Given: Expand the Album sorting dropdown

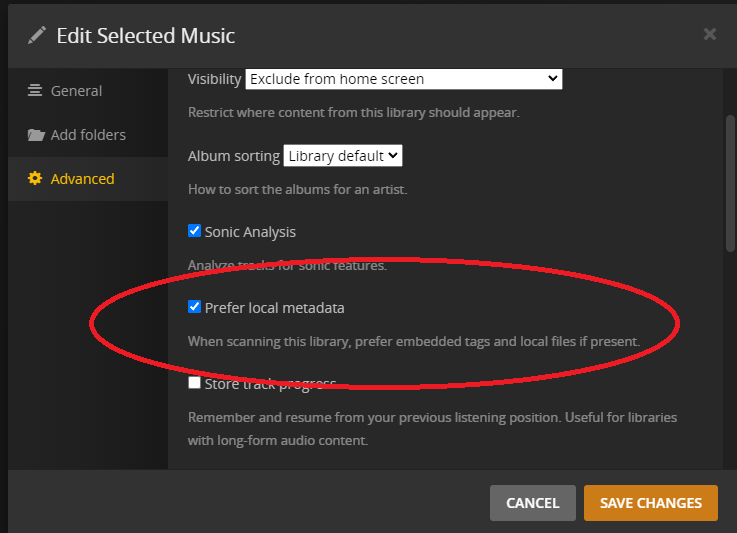Looking at the screenshot, I should 342,156.
